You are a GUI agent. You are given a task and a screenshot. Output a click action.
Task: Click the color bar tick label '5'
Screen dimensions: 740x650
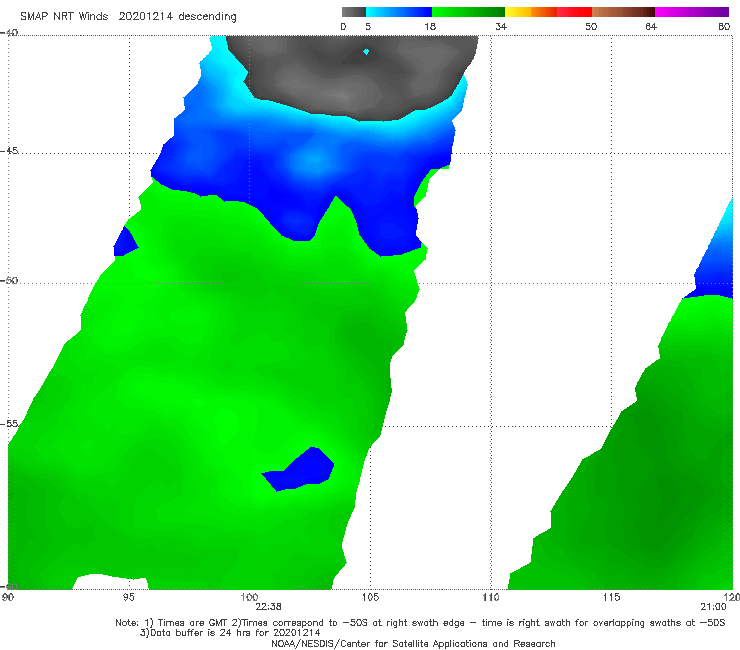368,26
